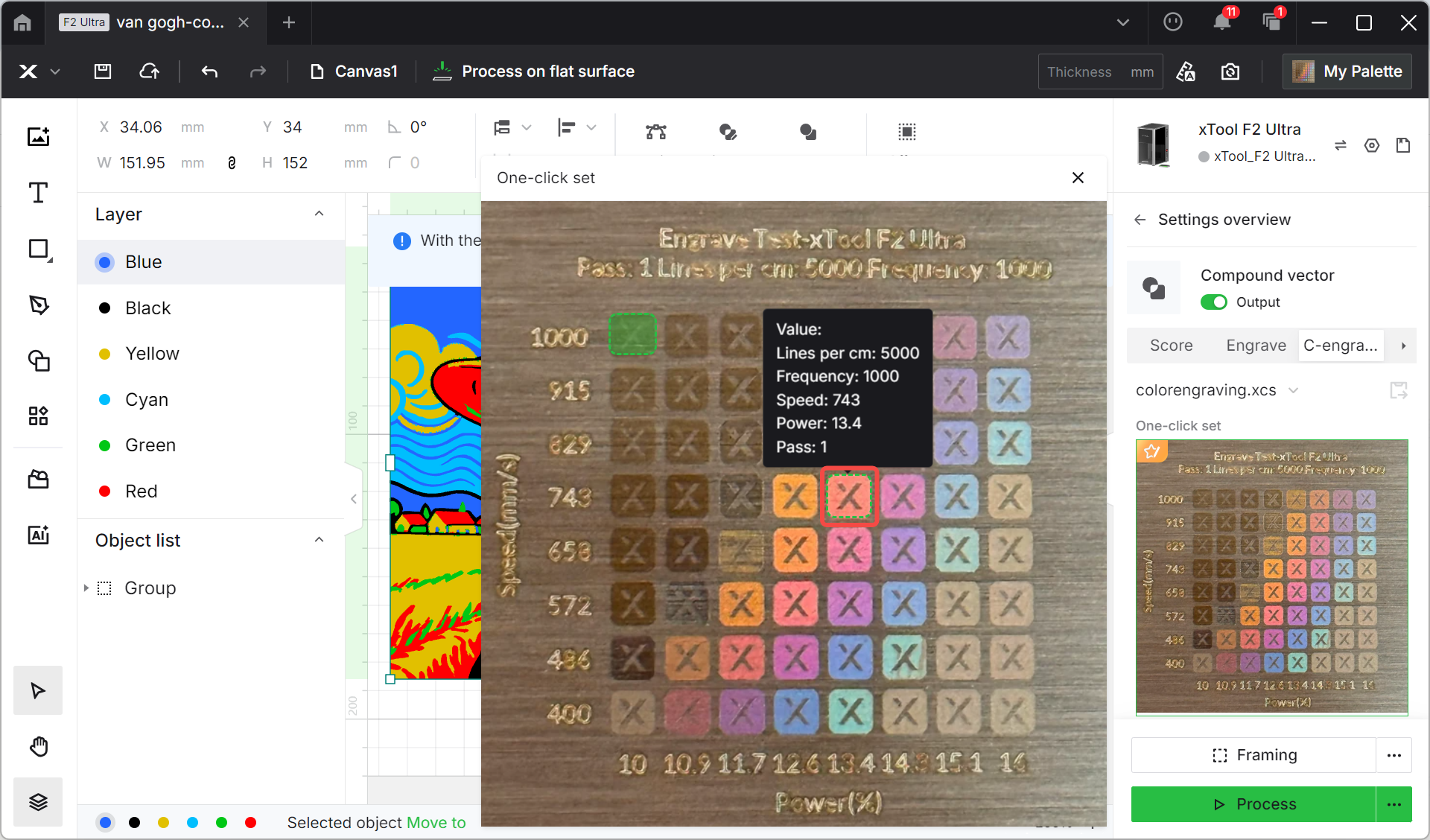The image size is (1430, 840).
Task: Click the Move to link
Action: [436, 823]
